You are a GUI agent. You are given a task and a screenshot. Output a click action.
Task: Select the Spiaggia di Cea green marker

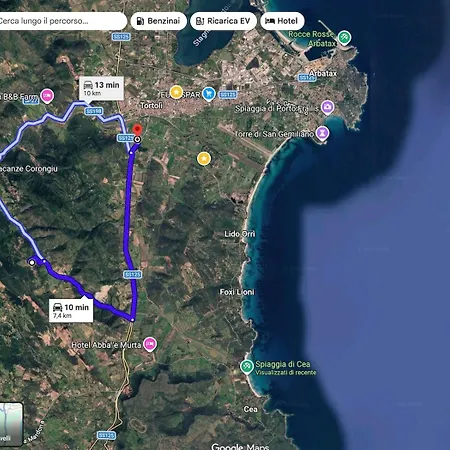click(247, 367)
